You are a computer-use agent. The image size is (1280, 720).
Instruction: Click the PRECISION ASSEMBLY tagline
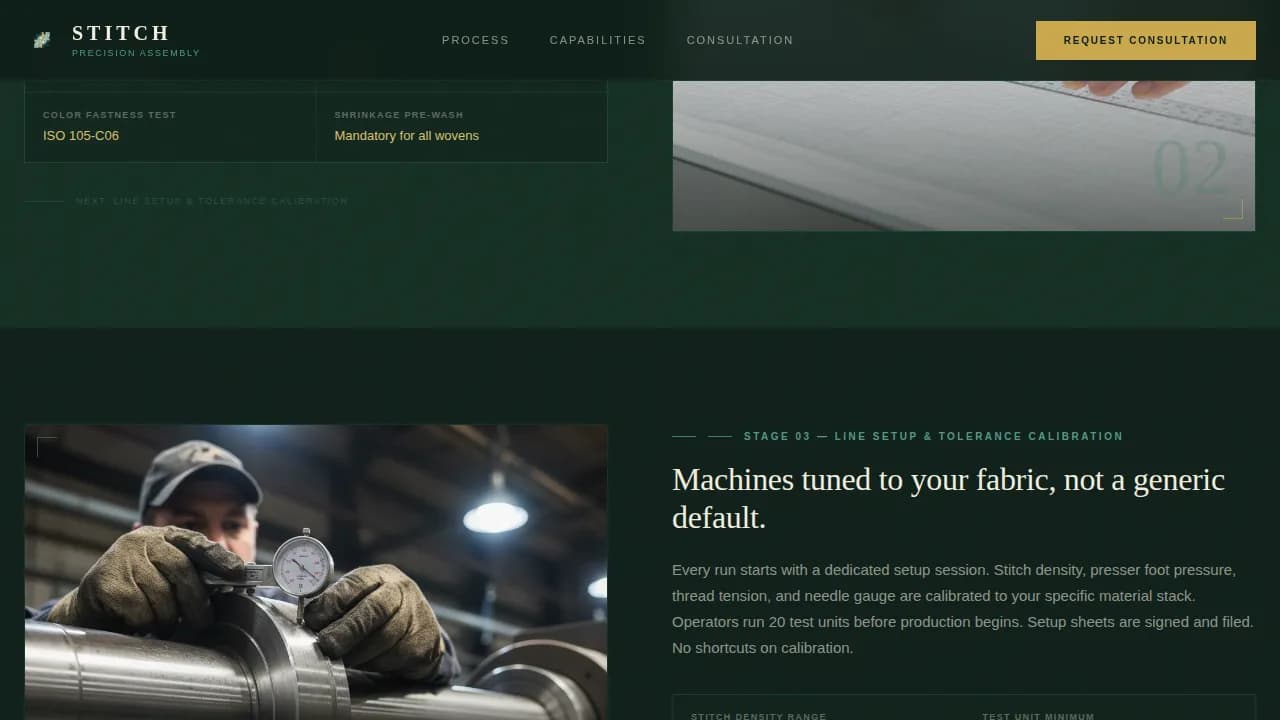tap(135, 52)
